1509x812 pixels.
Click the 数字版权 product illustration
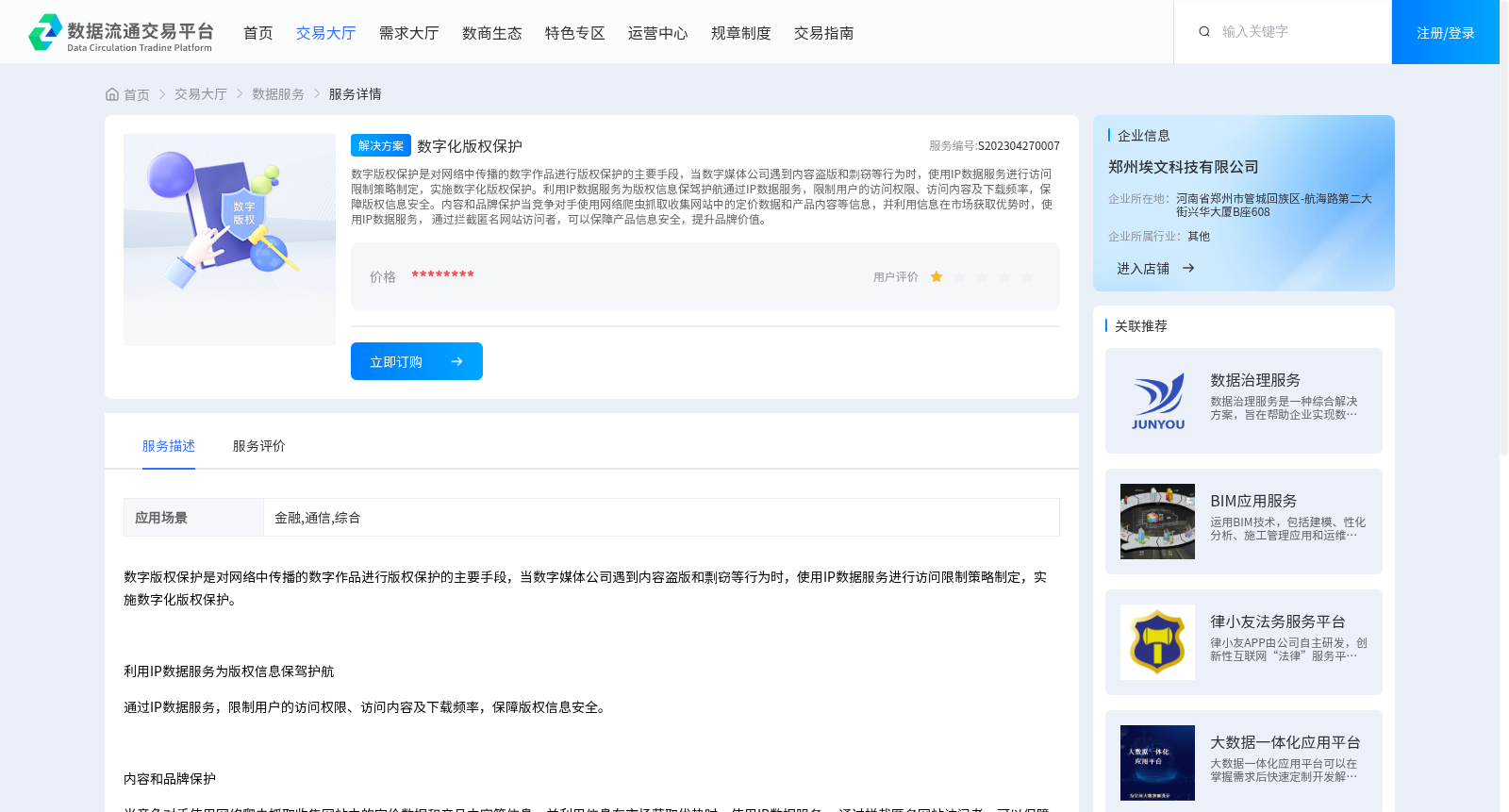[229, 240]
